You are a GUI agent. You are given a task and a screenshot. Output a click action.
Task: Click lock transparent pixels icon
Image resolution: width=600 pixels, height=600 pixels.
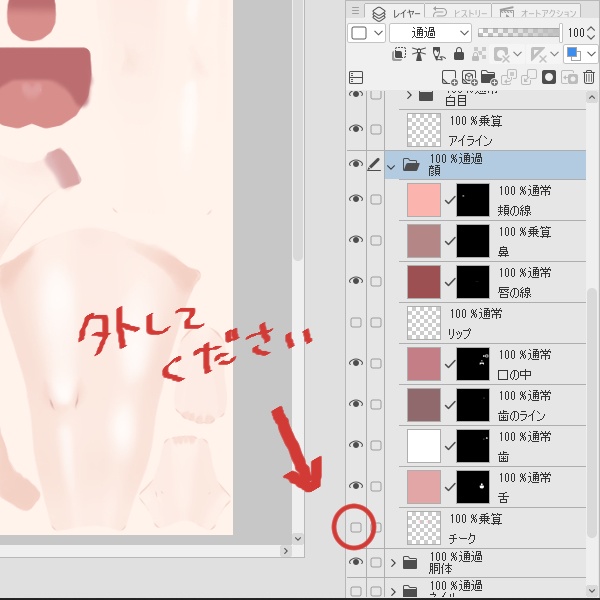pyautogui.click(x=479, y=54)
